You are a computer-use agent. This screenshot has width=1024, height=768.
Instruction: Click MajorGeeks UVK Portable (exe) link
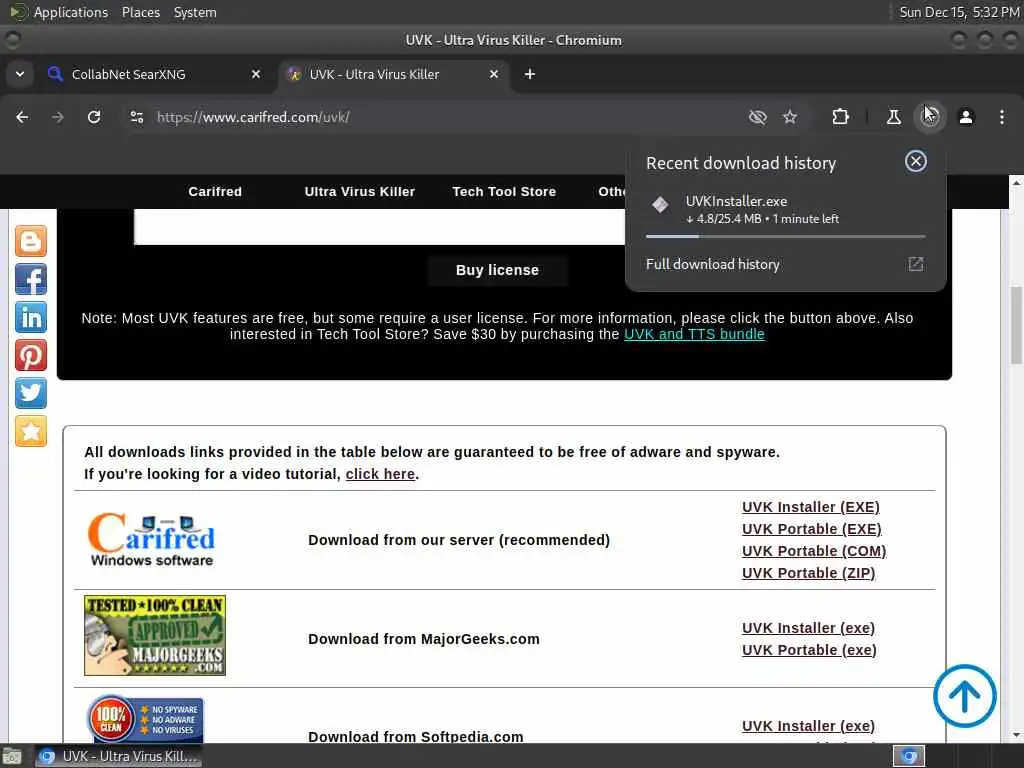pos(809,650)
